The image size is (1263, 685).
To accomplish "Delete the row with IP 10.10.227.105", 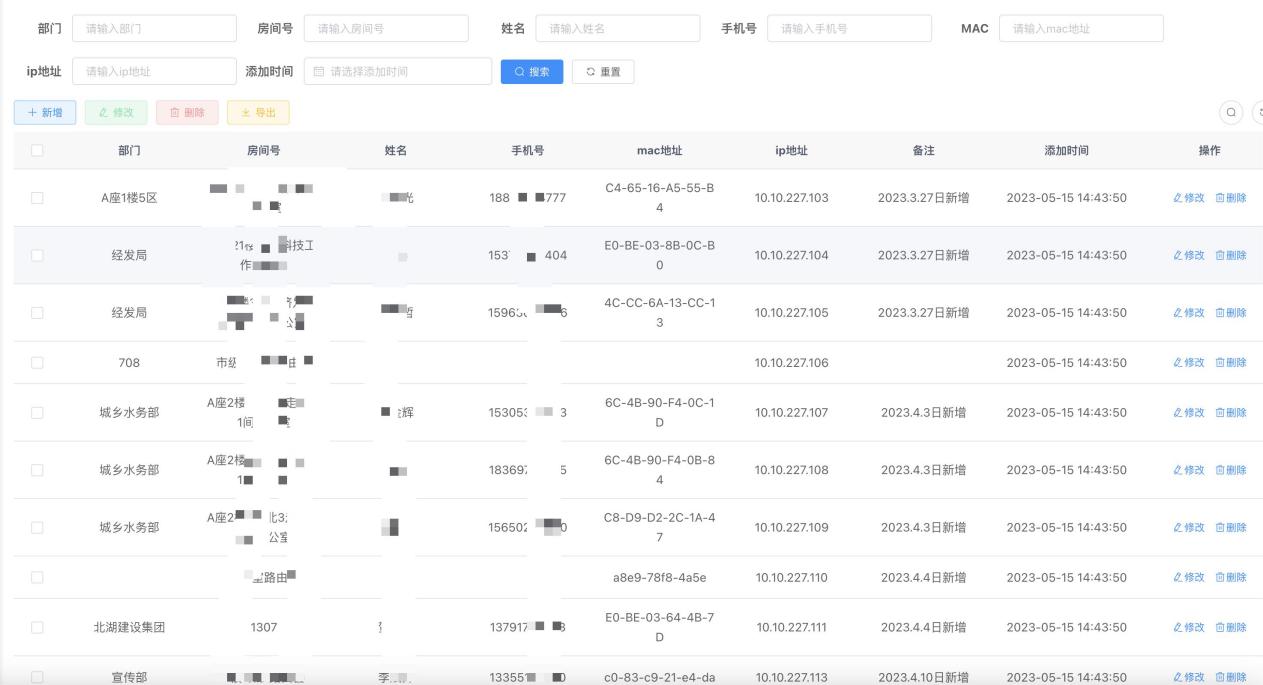I will 1231,313.
